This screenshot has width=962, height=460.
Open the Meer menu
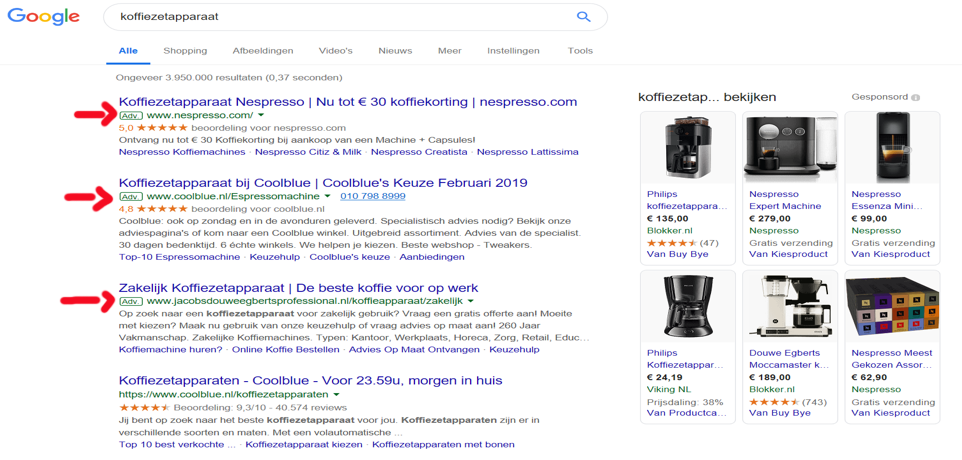450,51
